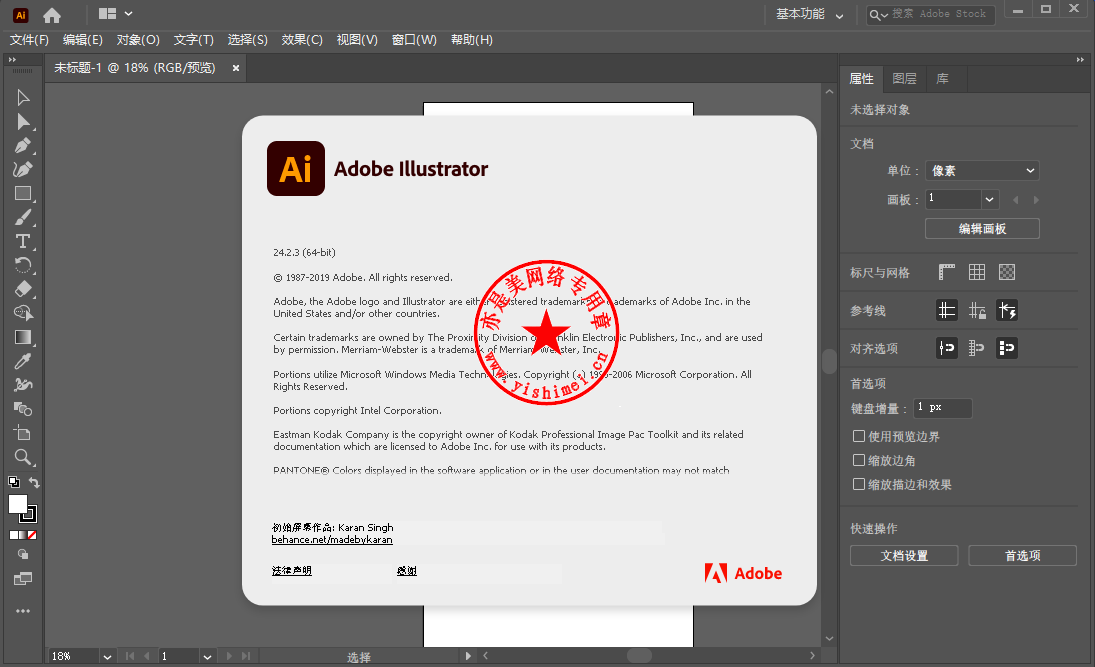Screen dimensions: 1095x667
Task: Open the 效果(C) menu
Action: coord(302,40)
